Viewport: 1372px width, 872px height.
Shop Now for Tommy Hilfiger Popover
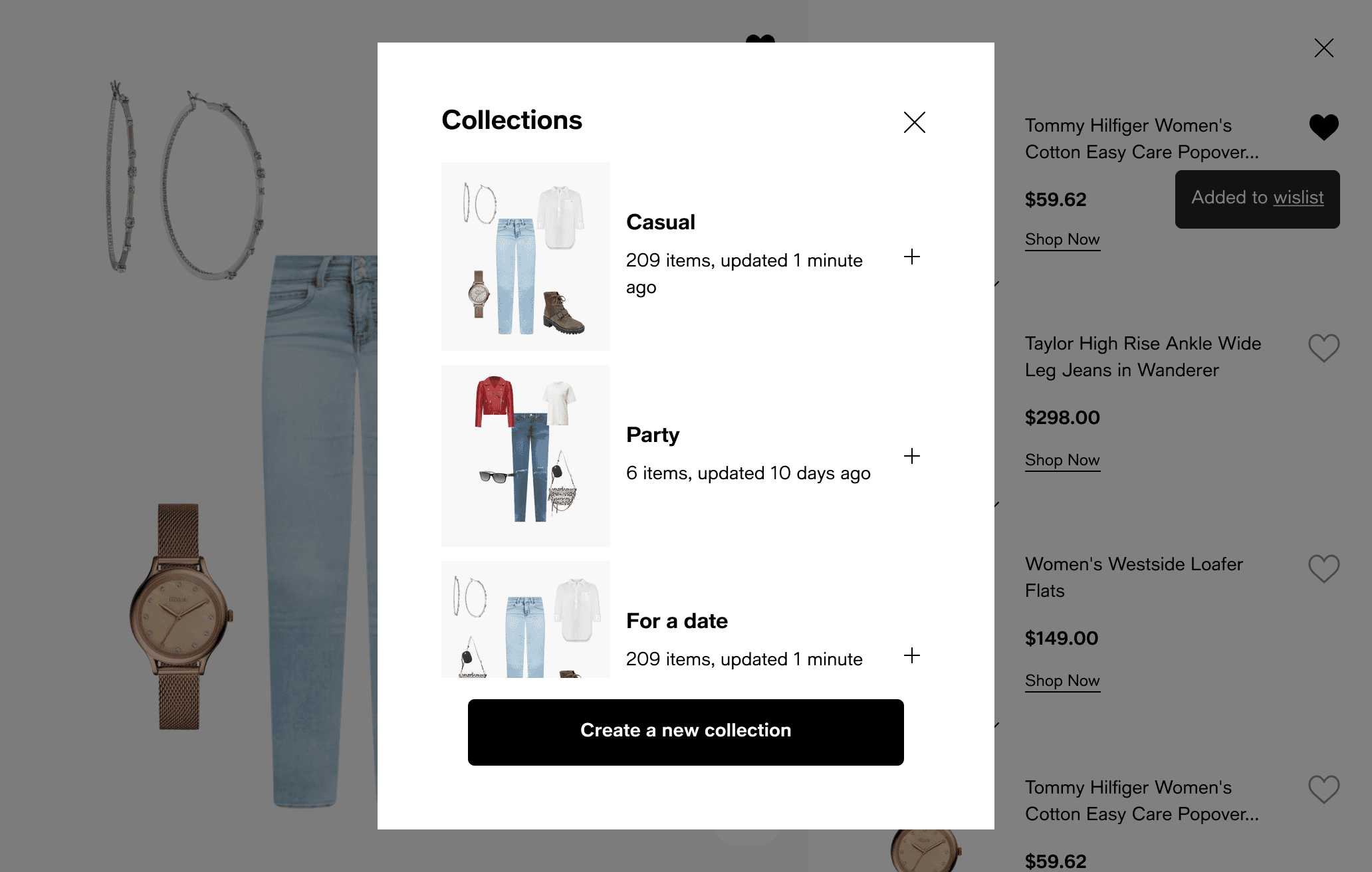click(1062, 239)
